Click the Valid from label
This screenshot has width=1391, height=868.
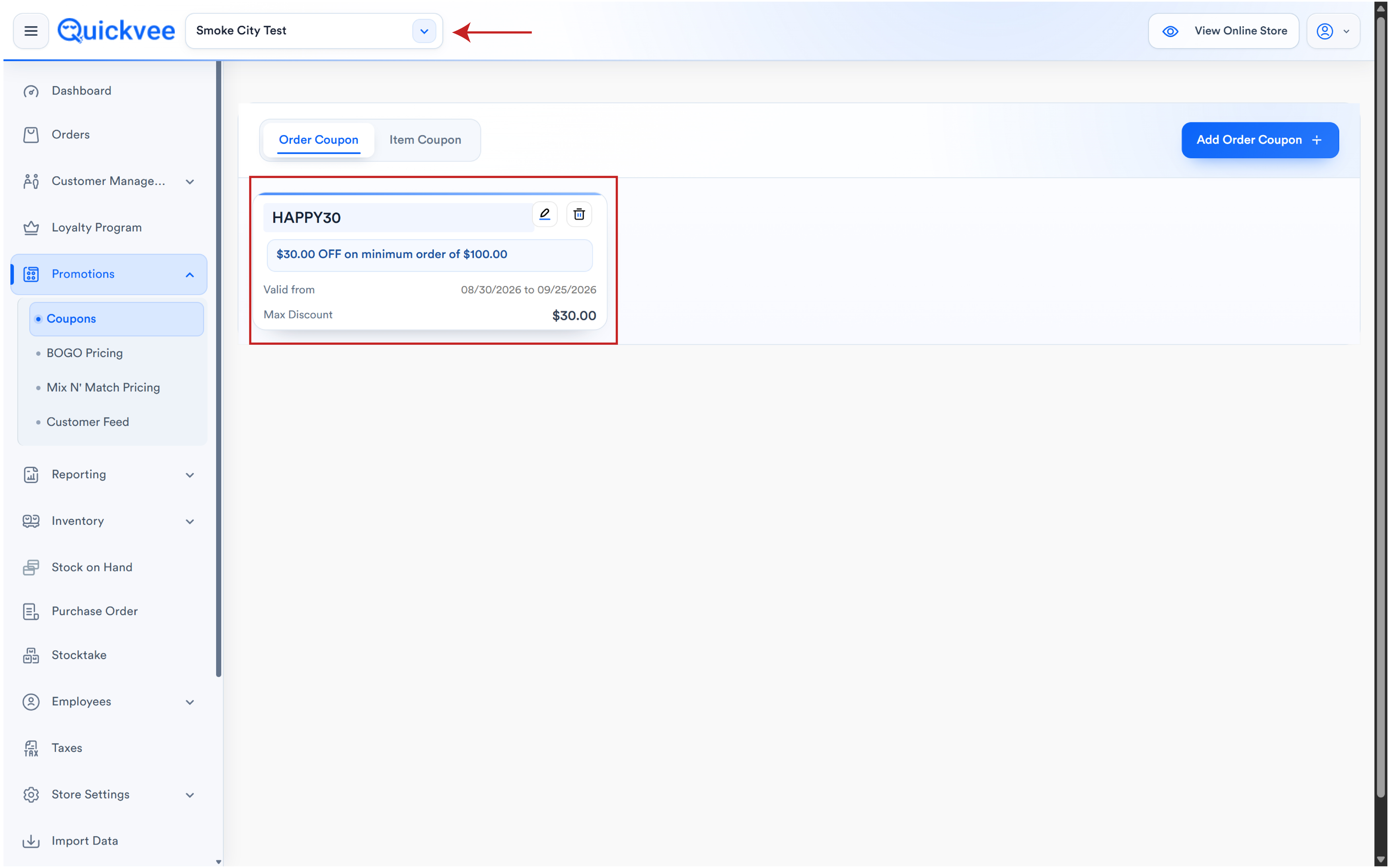289,290
